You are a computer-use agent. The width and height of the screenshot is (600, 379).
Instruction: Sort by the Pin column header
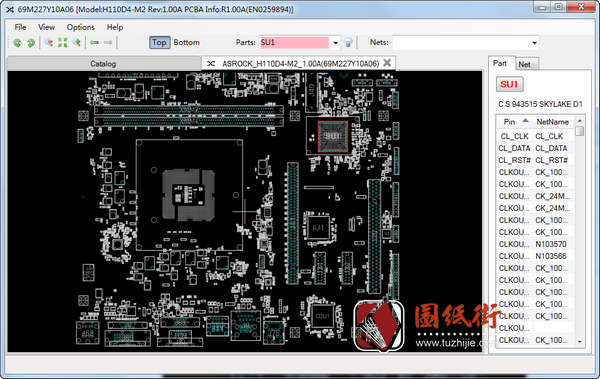pos(515,122)
